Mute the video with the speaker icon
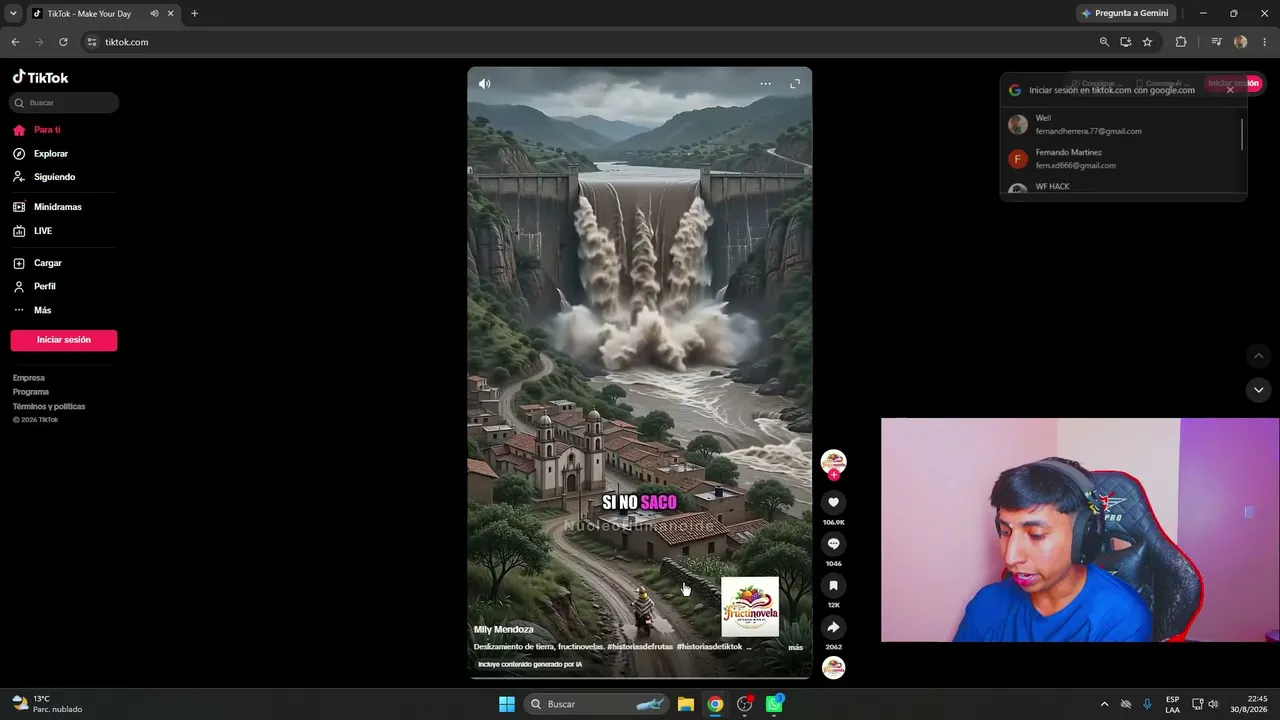1280x720 pixels. click(485, 84)
